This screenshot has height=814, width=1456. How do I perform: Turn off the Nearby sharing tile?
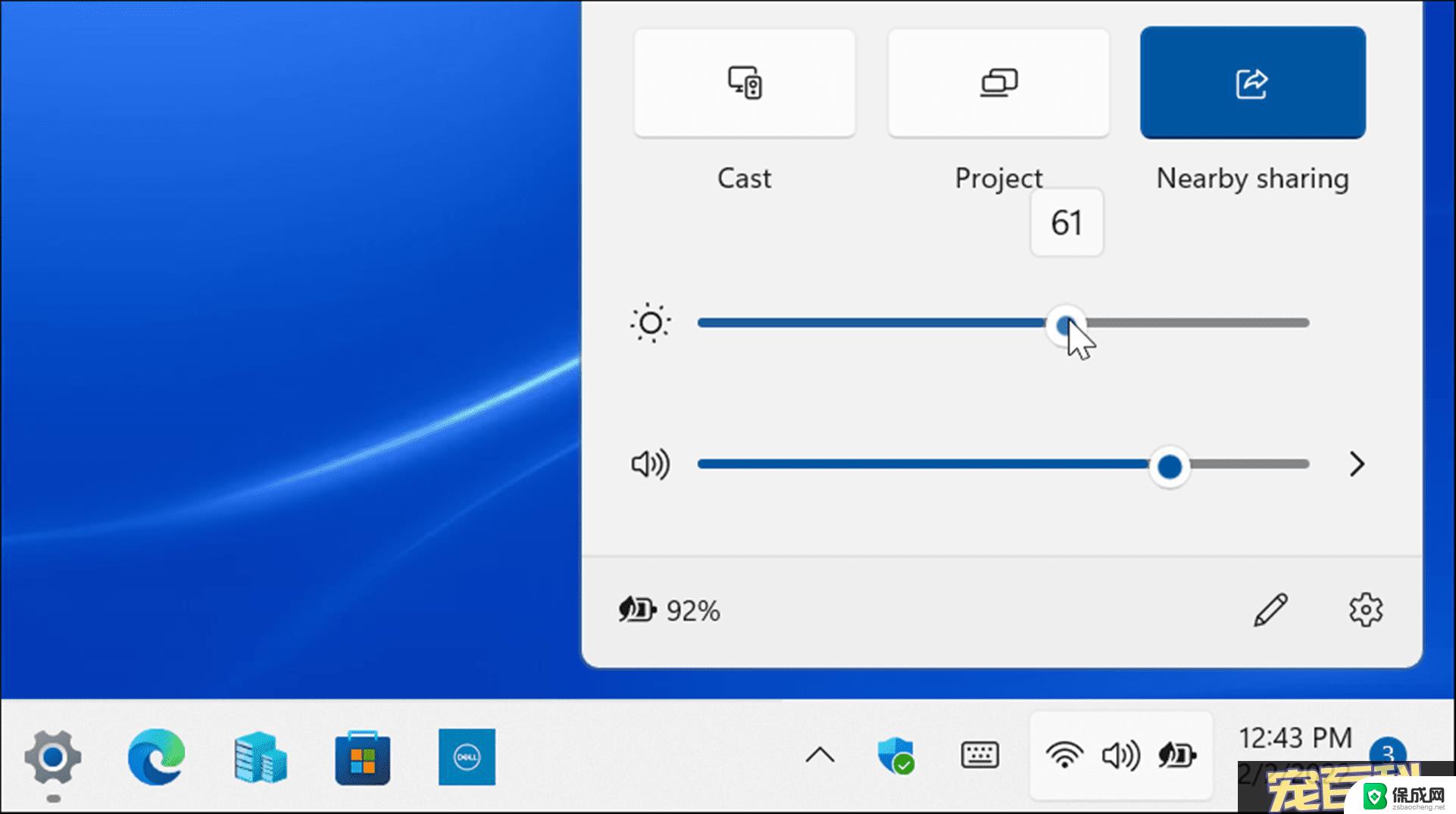1253,83
